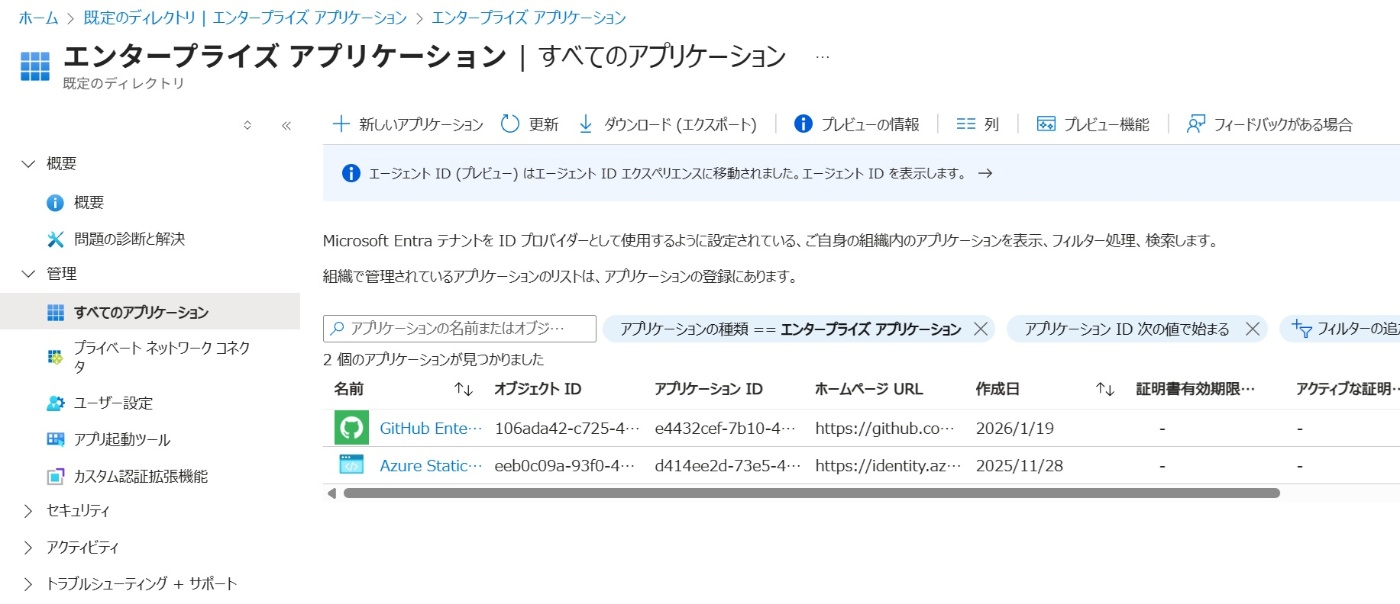Click 証明書有効期限 column header
This screenshot has height=604, width=1400.
[1195, 389]
